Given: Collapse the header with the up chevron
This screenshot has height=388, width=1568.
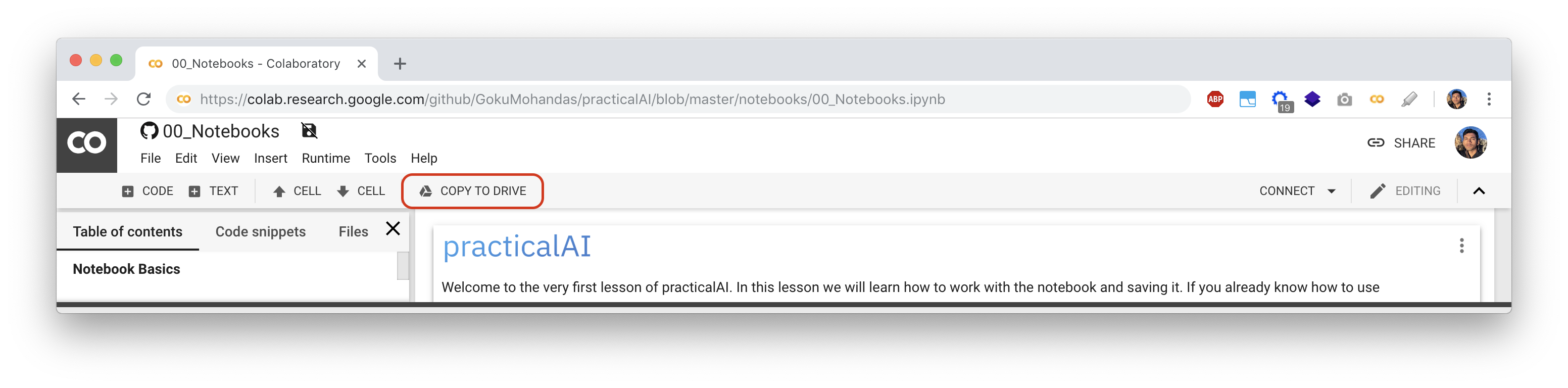Looking at the screenshot, I should pos(1479,191).
